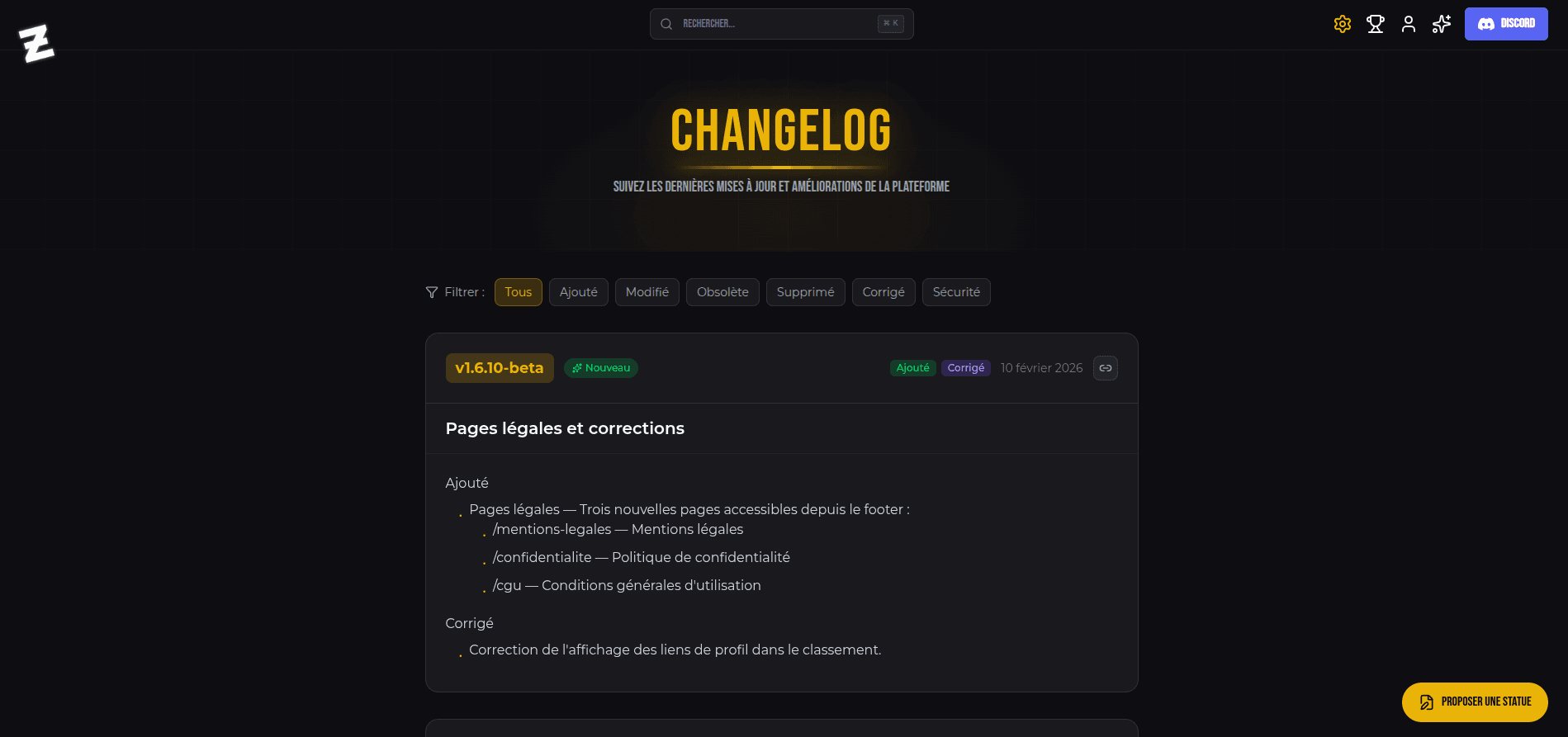This screenshot has width=1568, height=737.
Task: Click the green Nouveau badge
Action: point(600,368)
